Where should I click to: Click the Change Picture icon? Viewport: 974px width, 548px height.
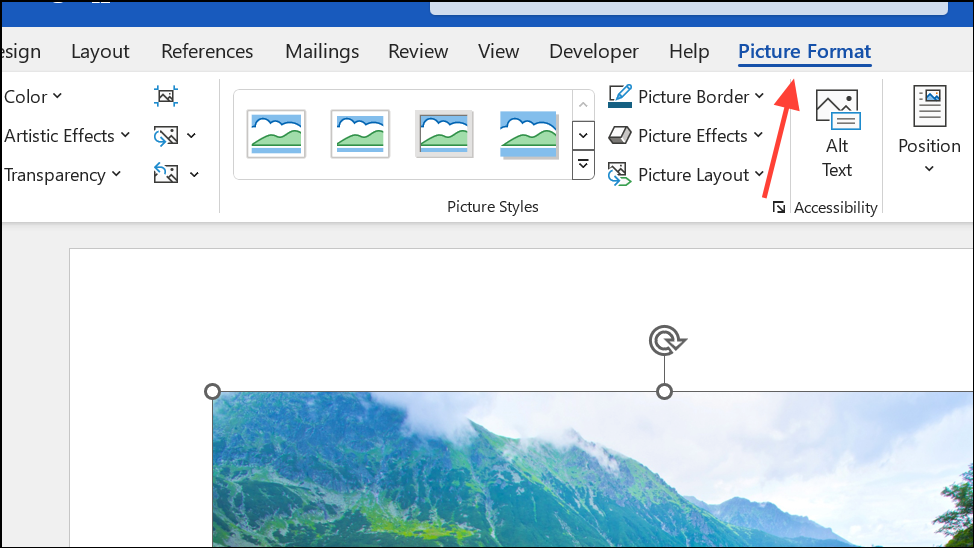tap(166, 135)
